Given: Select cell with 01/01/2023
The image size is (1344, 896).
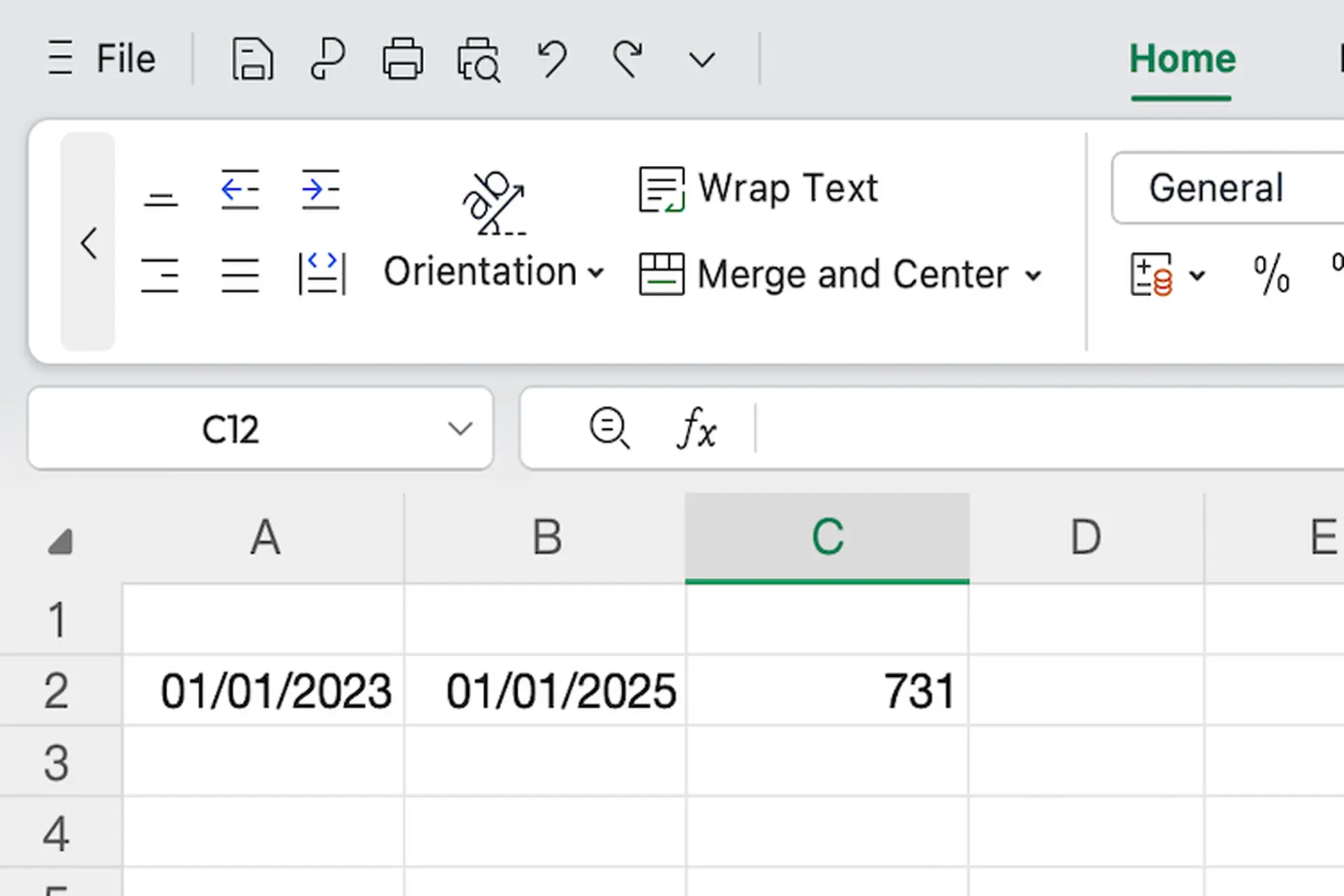Looking at the screenshot, I should [264, 690].
